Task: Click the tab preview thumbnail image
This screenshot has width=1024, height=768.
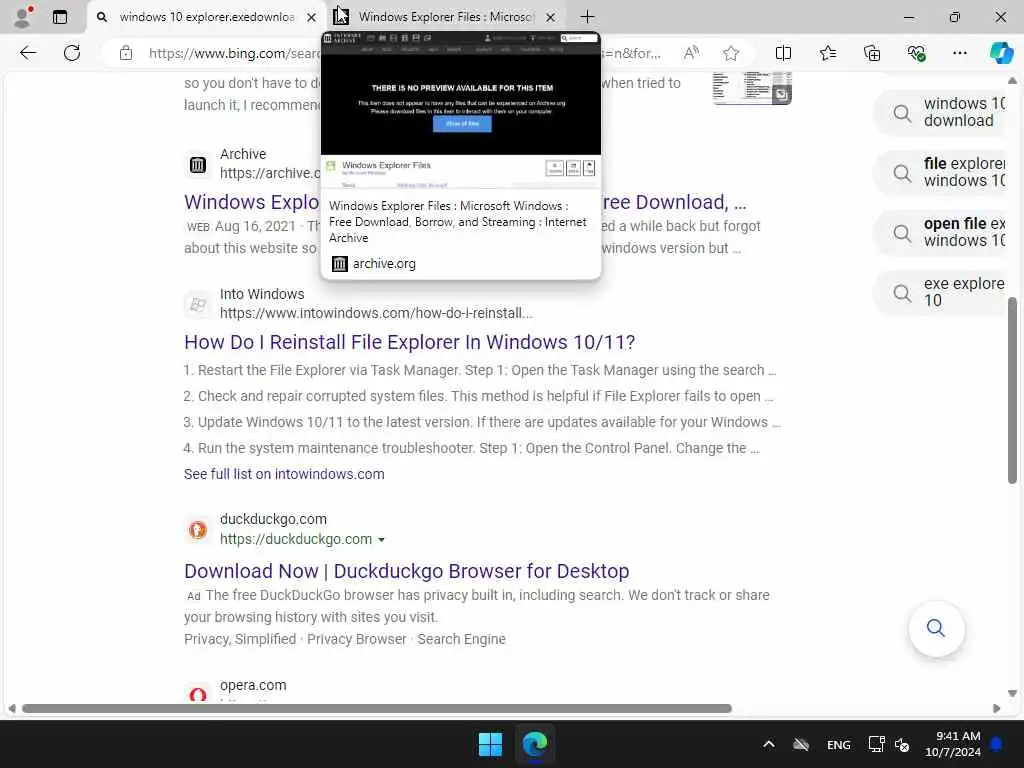Action: point(460,110)
